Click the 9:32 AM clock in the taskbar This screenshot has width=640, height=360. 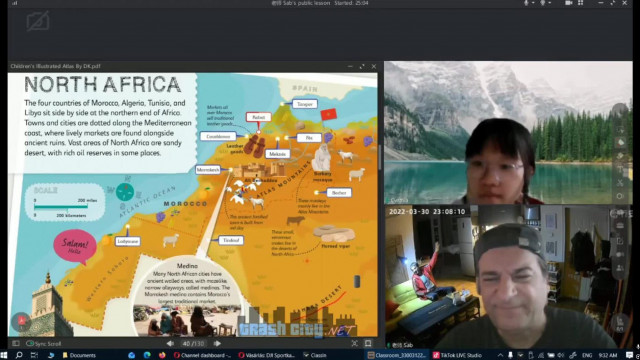pyautogui.click(x=608, y=355)
